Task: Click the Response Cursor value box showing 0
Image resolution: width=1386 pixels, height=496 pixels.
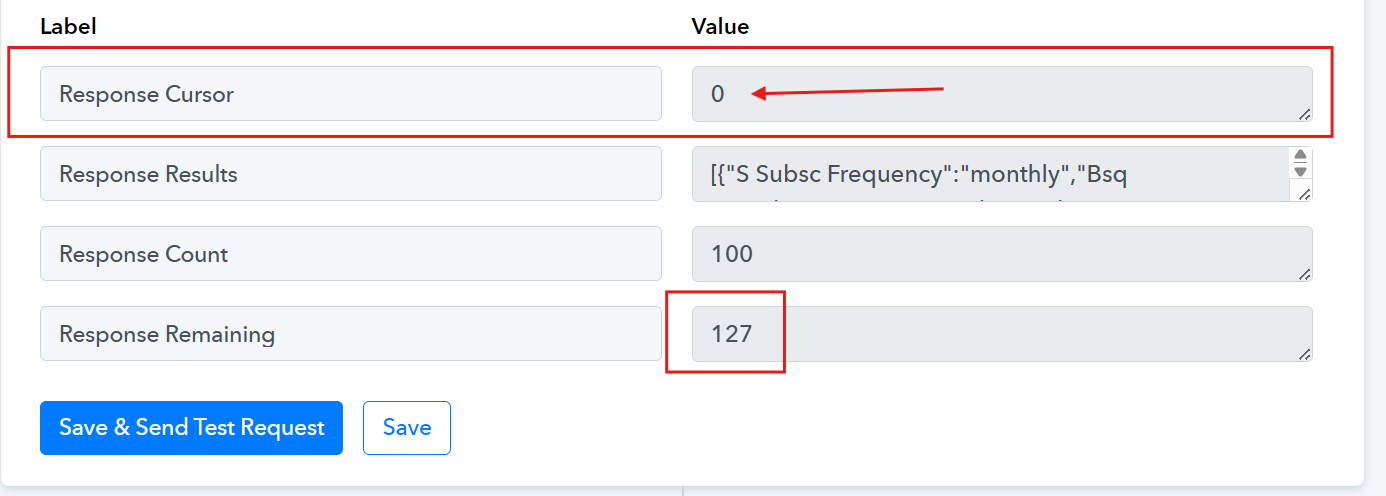Action: pos(1002,94)
